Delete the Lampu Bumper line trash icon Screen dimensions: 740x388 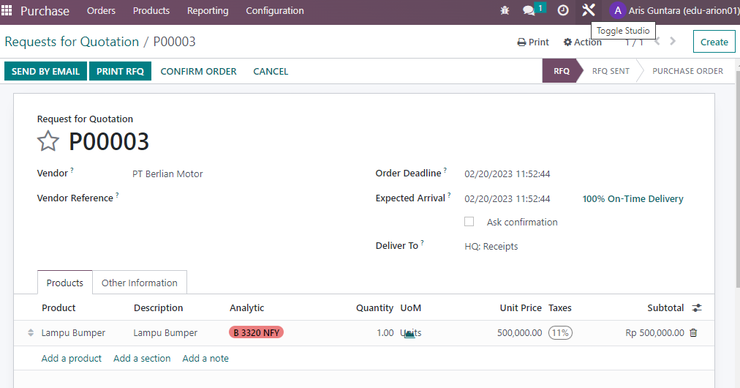pos(693,333)
